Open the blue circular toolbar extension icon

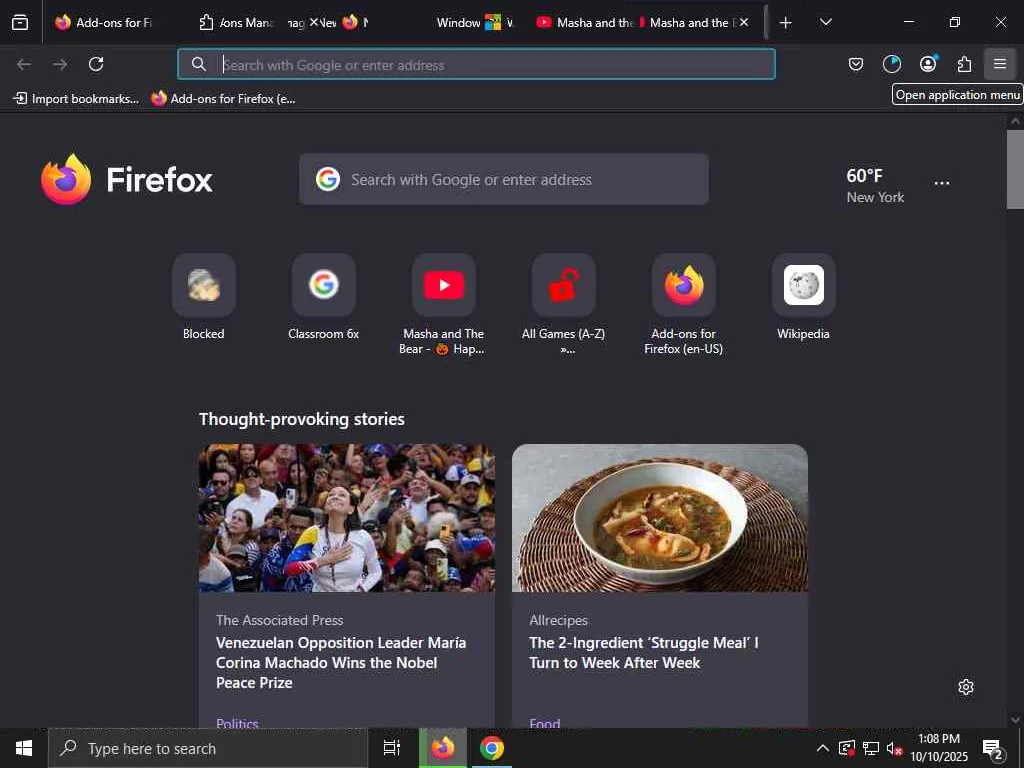891,64
